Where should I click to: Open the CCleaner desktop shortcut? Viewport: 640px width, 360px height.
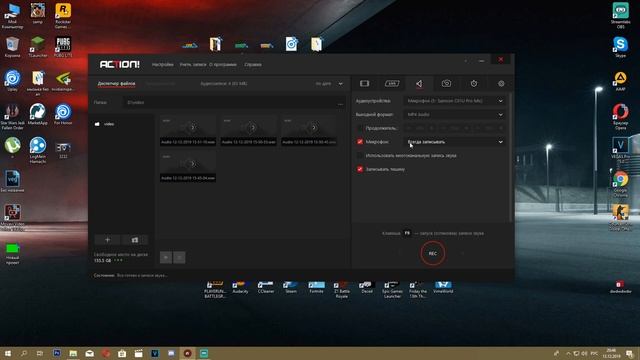tap(266, 287)
